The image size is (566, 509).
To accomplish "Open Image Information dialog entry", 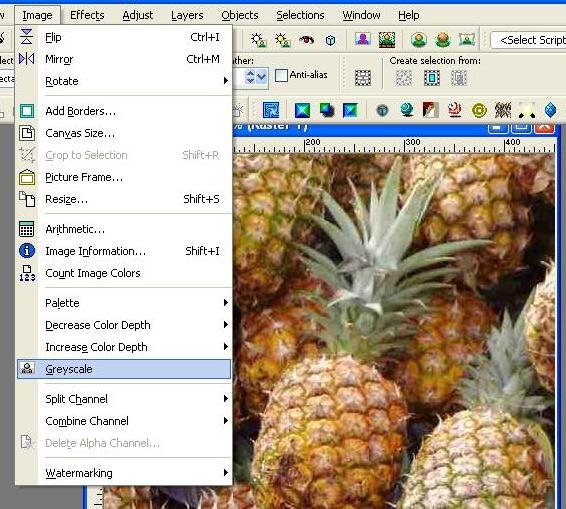I will click(x=123, y=251).
